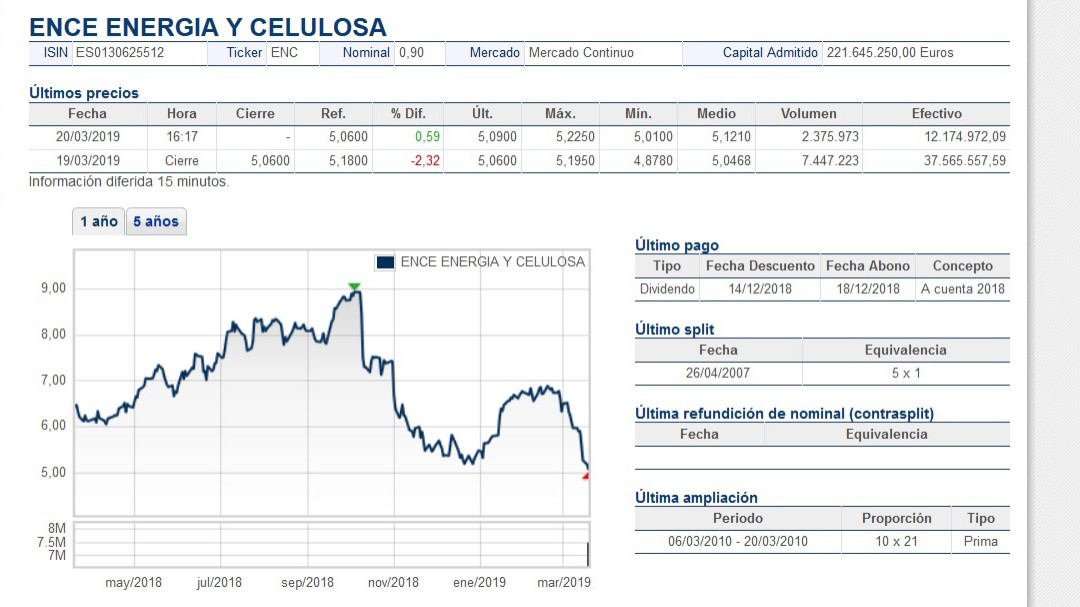Click the Medio value 5,1210

click(731, 136)
